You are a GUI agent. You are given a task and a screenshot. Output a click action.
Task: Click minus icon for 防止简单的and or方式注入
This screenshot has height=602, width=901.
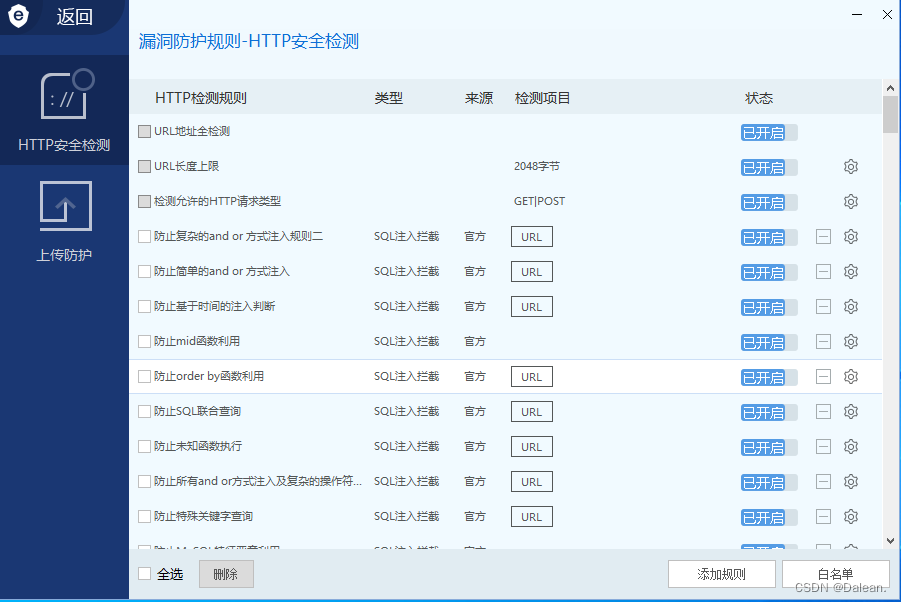point(823,272)
